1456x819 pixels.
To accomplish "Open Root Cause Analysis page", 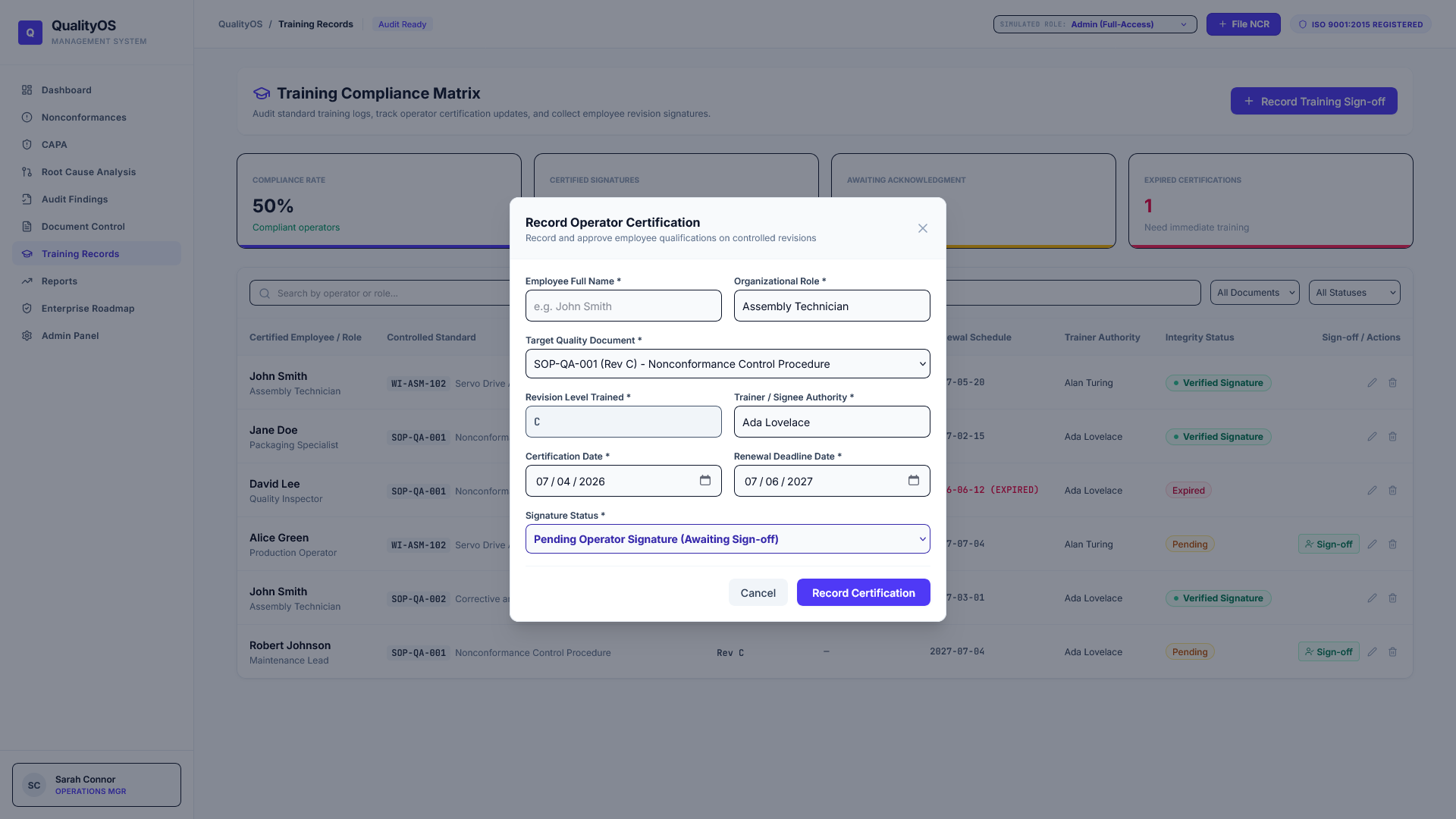I will 96,171.
